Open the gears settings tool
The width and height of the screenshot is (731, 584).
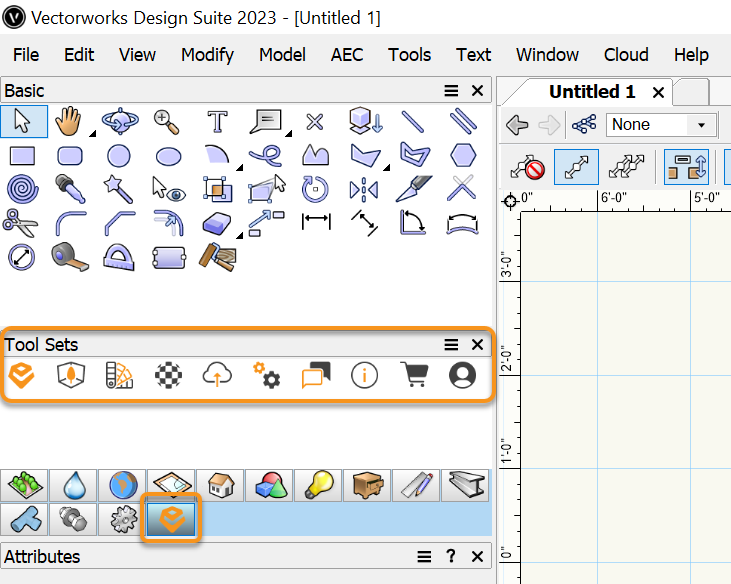click(267, 375)
